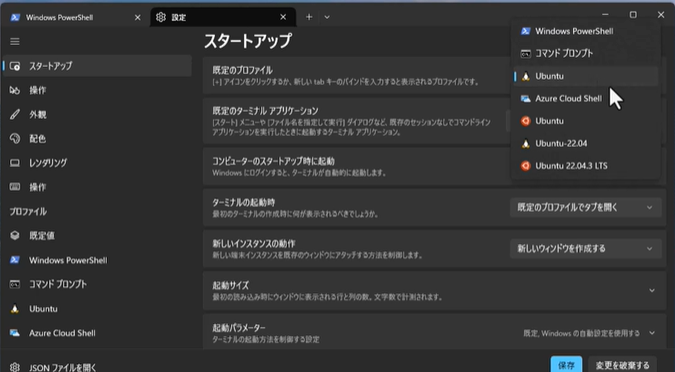Click the 保存 button
The image size is (675, 372).
pyautogui.click(x=566, y=365)
